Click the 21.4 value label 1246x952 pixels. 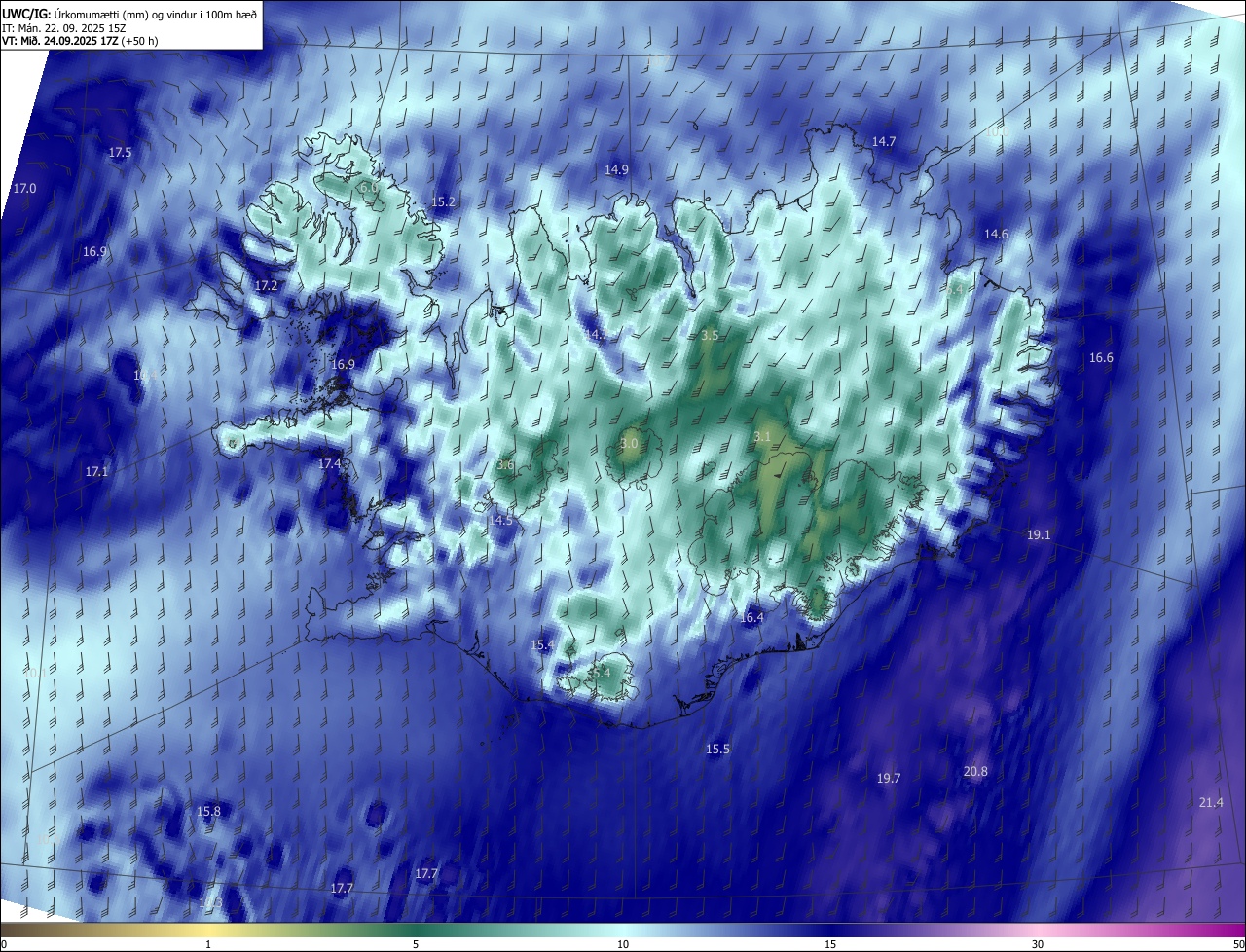1211,802
